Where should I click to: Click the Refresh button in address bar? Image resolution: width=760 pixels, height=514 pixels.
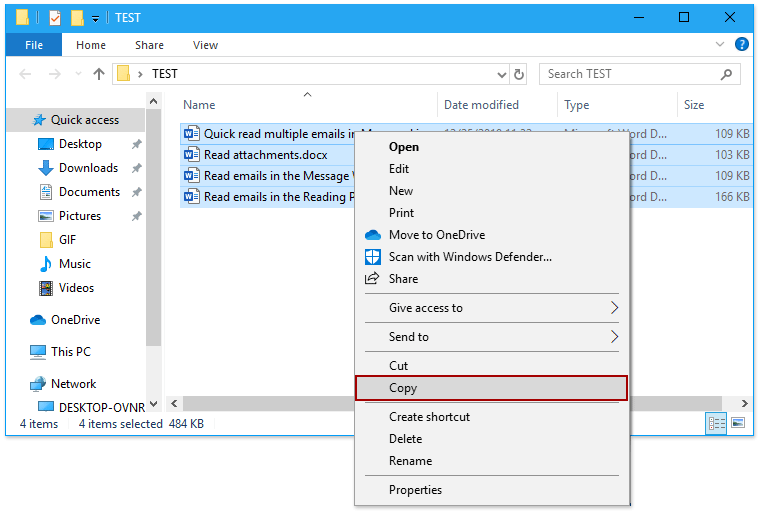[519, 74]
